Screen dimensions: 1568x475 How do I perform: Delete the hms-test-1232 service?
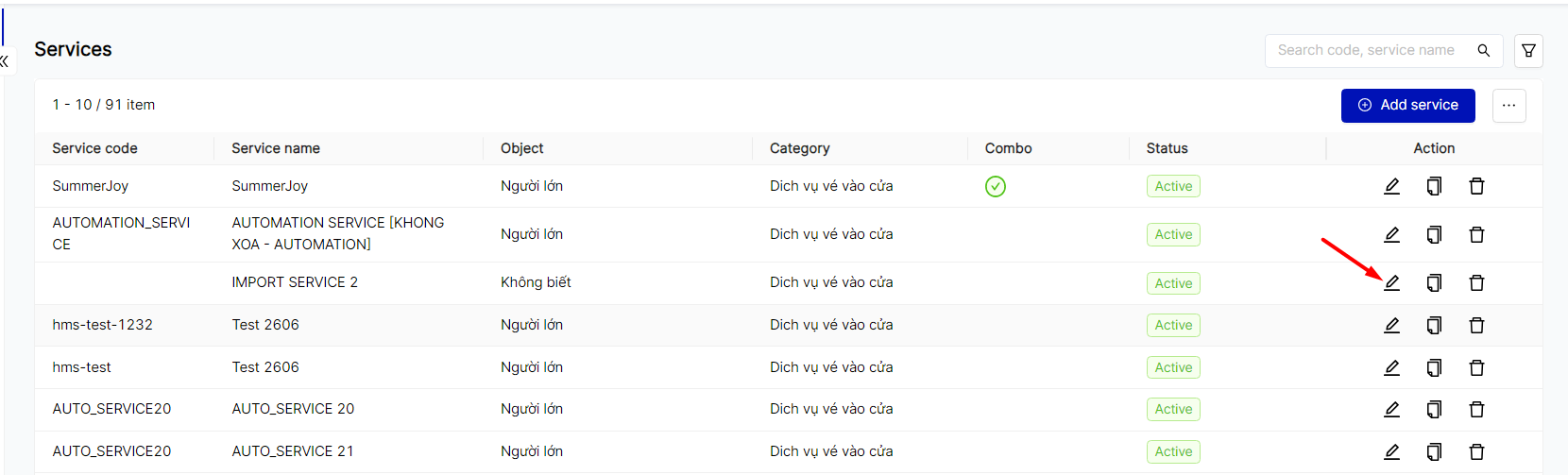pos(1476,325)
